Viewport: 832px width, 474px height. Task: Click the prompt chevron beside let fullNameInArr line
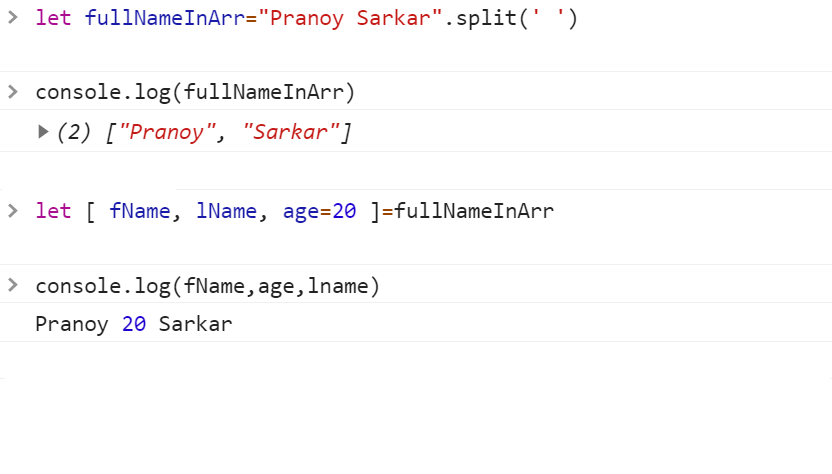pyautogui.click(x=13, y=18)
